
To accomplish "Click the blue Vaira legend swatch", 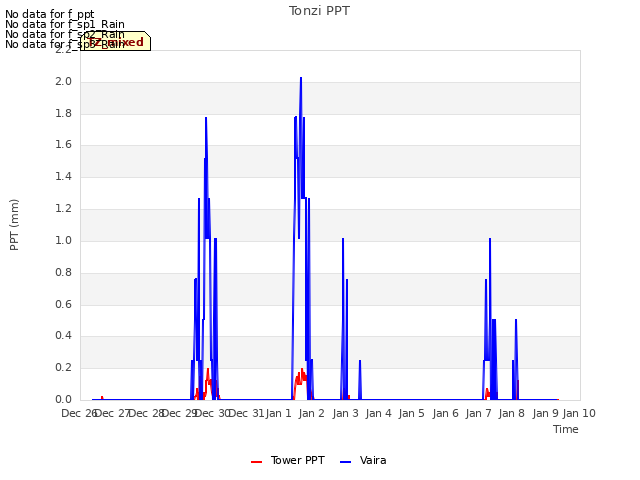I will 345,462.
